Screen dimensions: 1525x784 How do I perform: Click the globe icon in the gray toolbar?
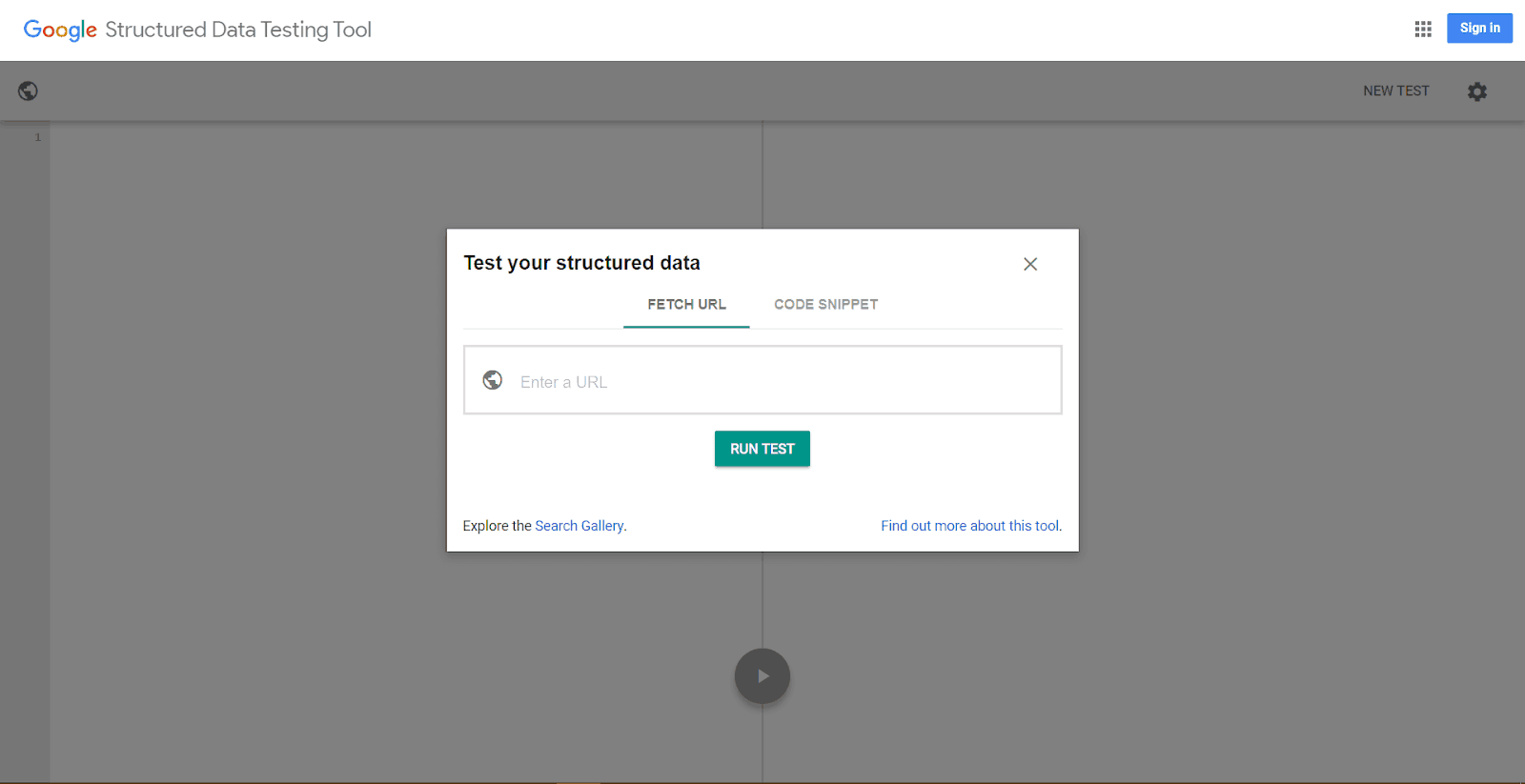coord(29,90)
